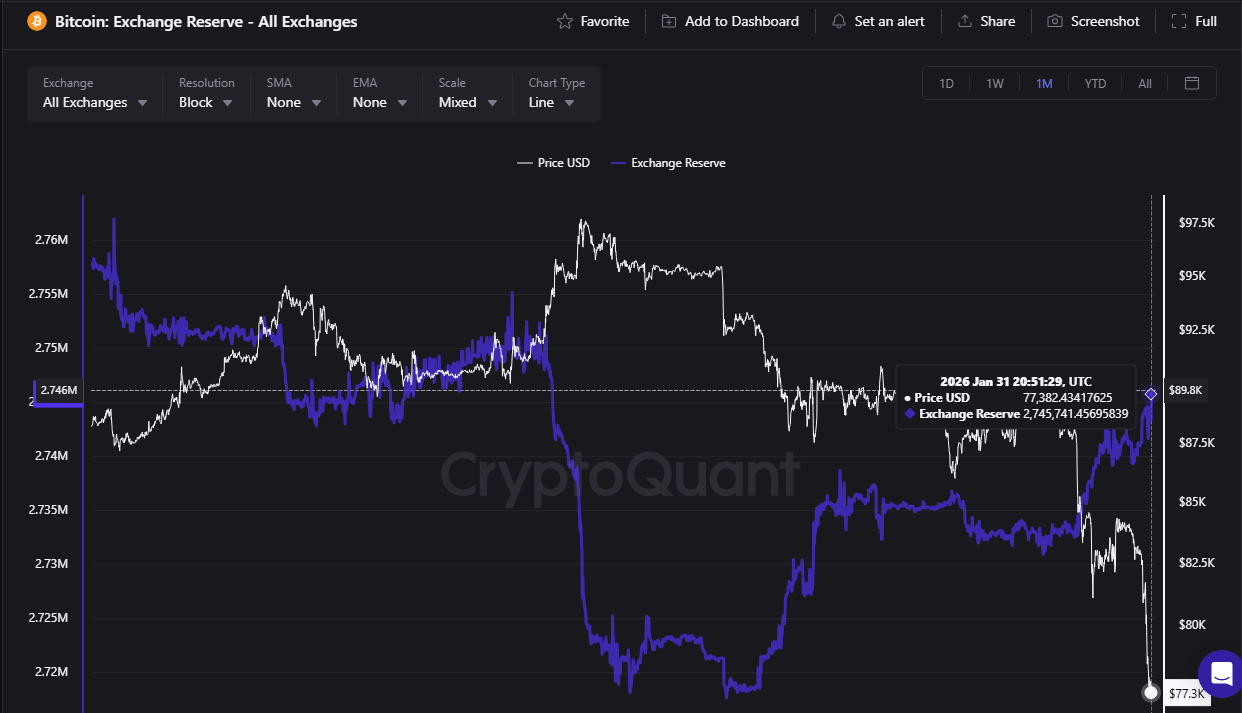
Task: Click the Exchange Reserve diamond marker on chart
Action: tap(1151, 394)
